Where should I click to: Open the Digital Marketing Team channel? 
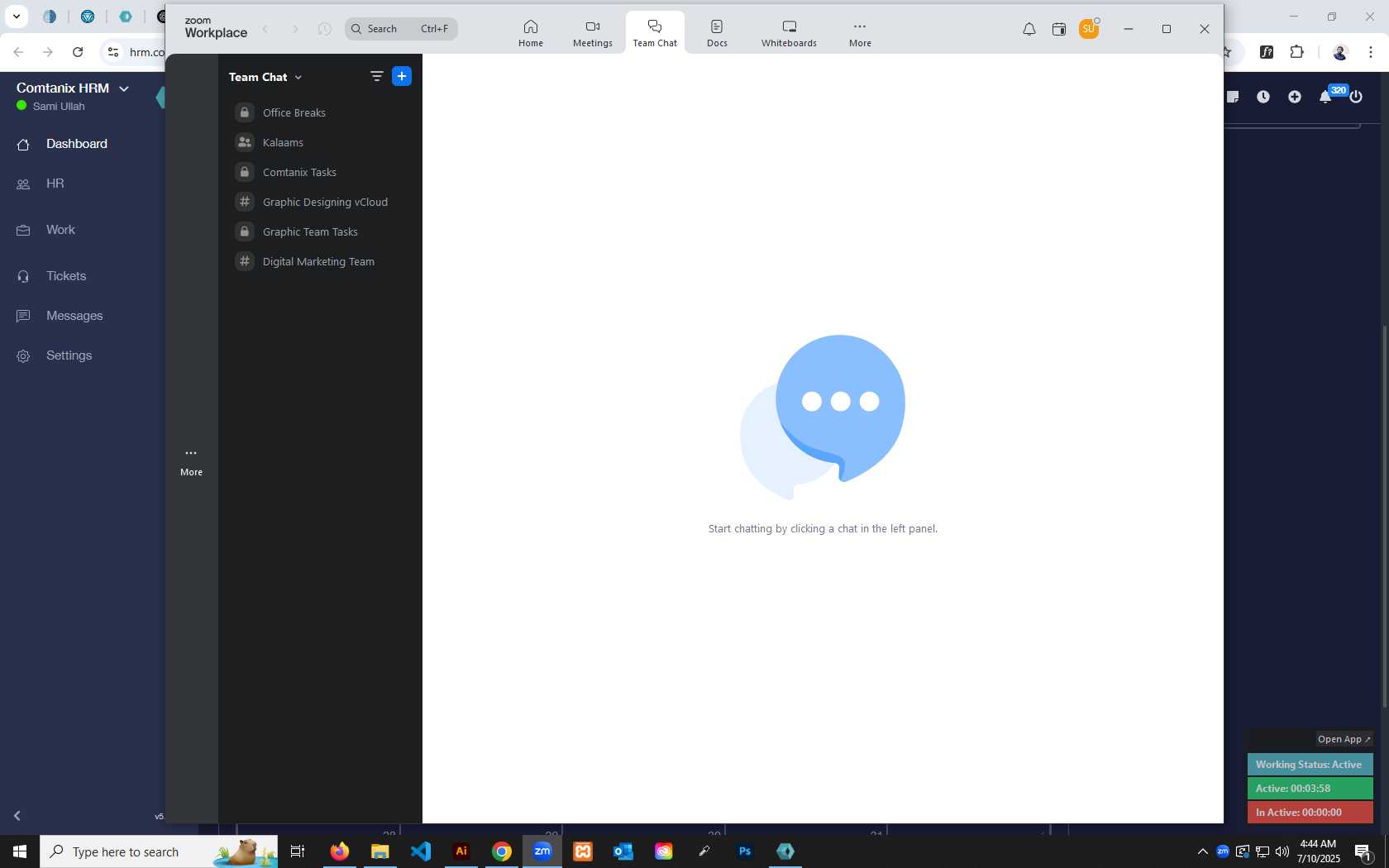click(320, 261)
